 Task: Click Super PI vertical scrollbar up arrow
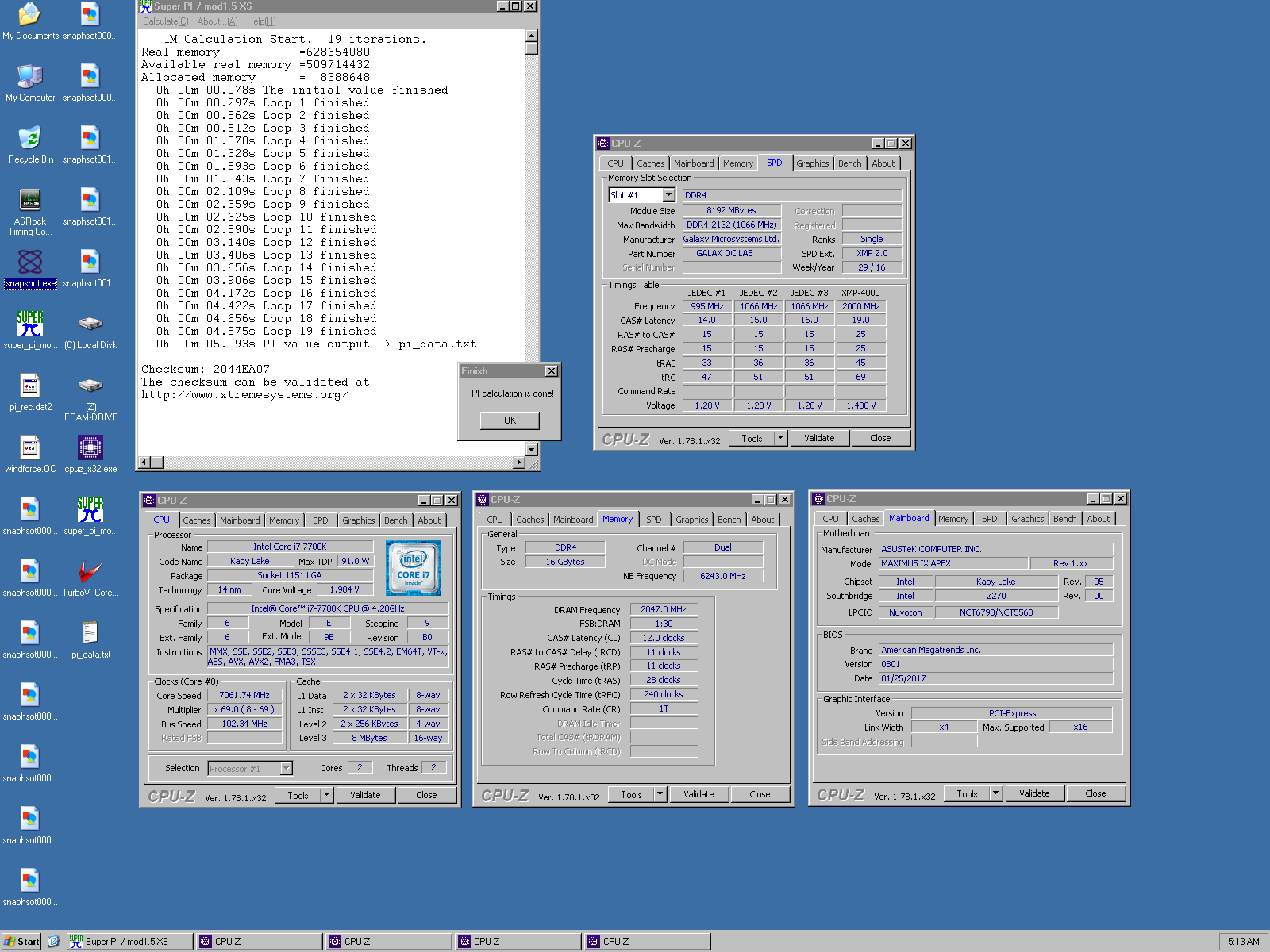pyautogui.click(x=532, y=36)
